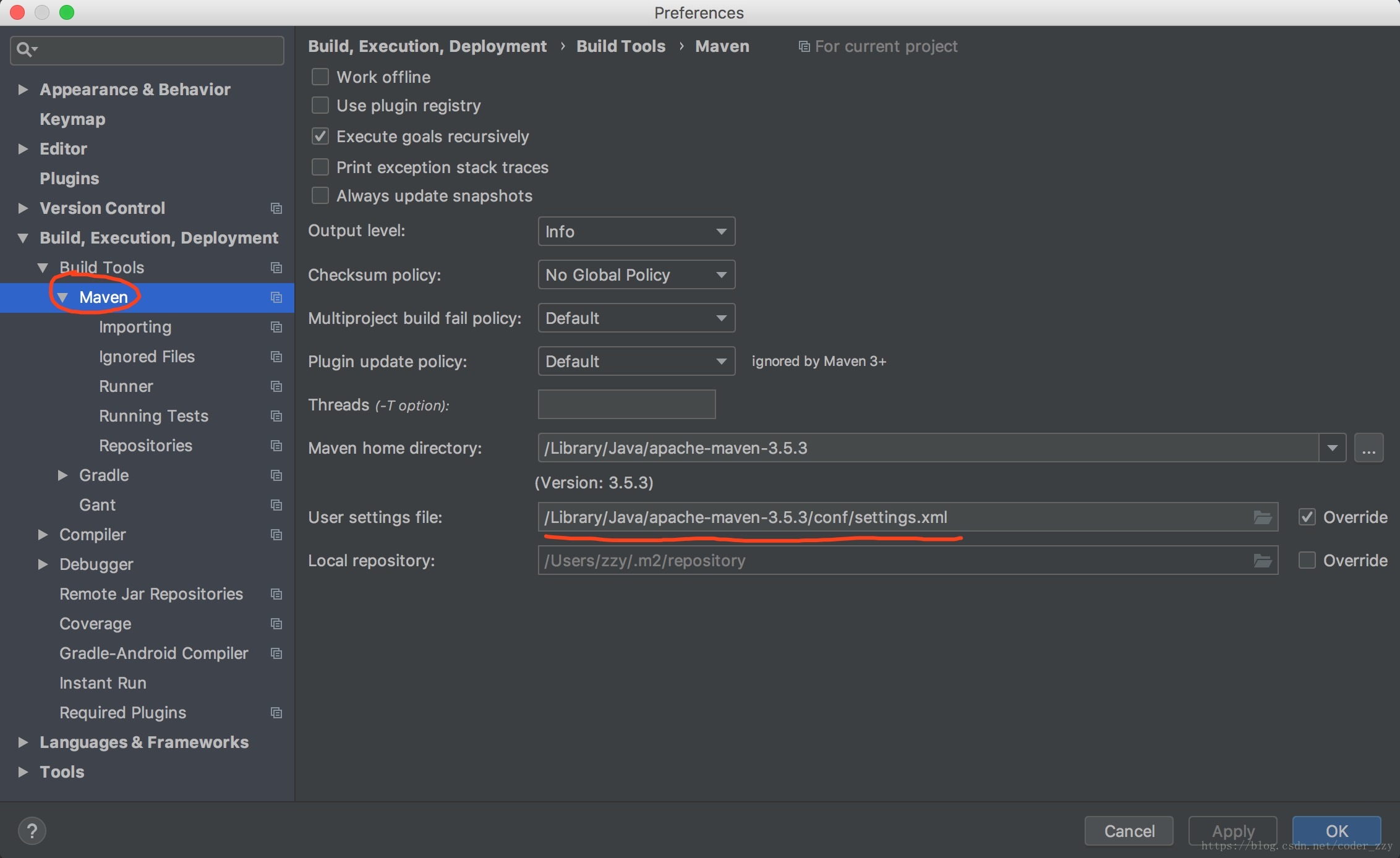Expand the Gradle tree node
This screenshot has width=1400, height=858.
62,475
